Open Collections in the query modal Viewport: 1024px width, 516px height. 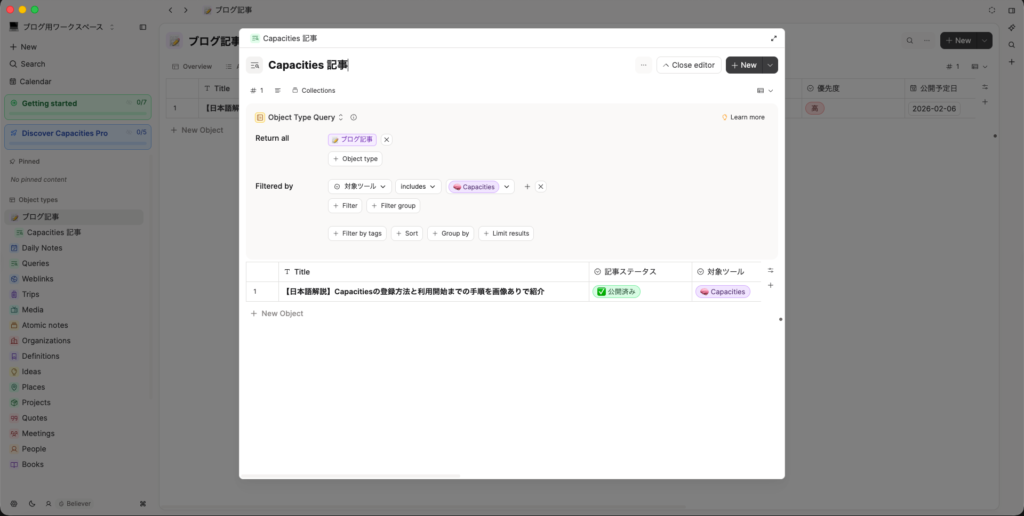[313, 91]
